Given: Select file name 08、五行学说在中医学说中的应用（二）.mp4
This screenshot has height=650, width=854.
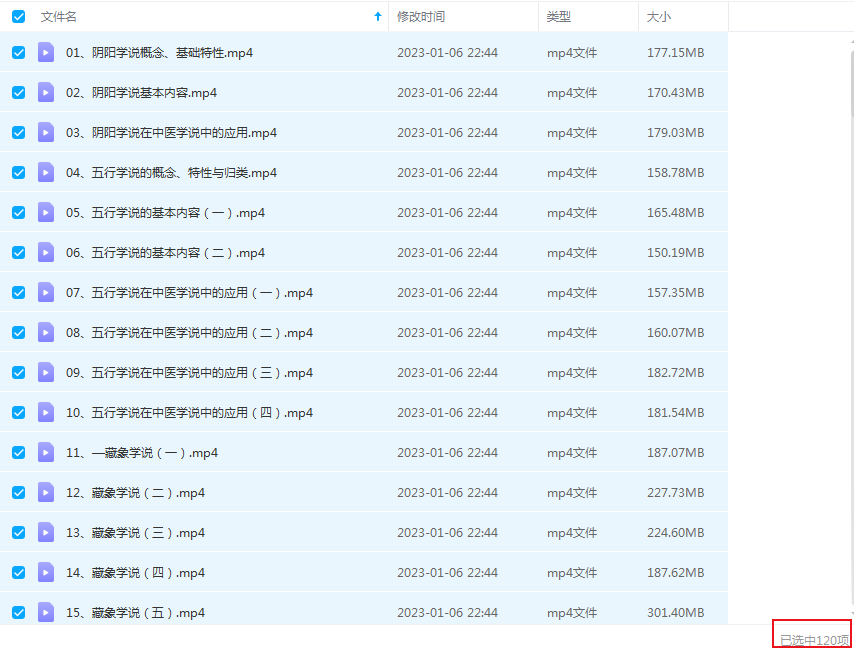Looking at the screenshot, I should click(x=190, y=333).
